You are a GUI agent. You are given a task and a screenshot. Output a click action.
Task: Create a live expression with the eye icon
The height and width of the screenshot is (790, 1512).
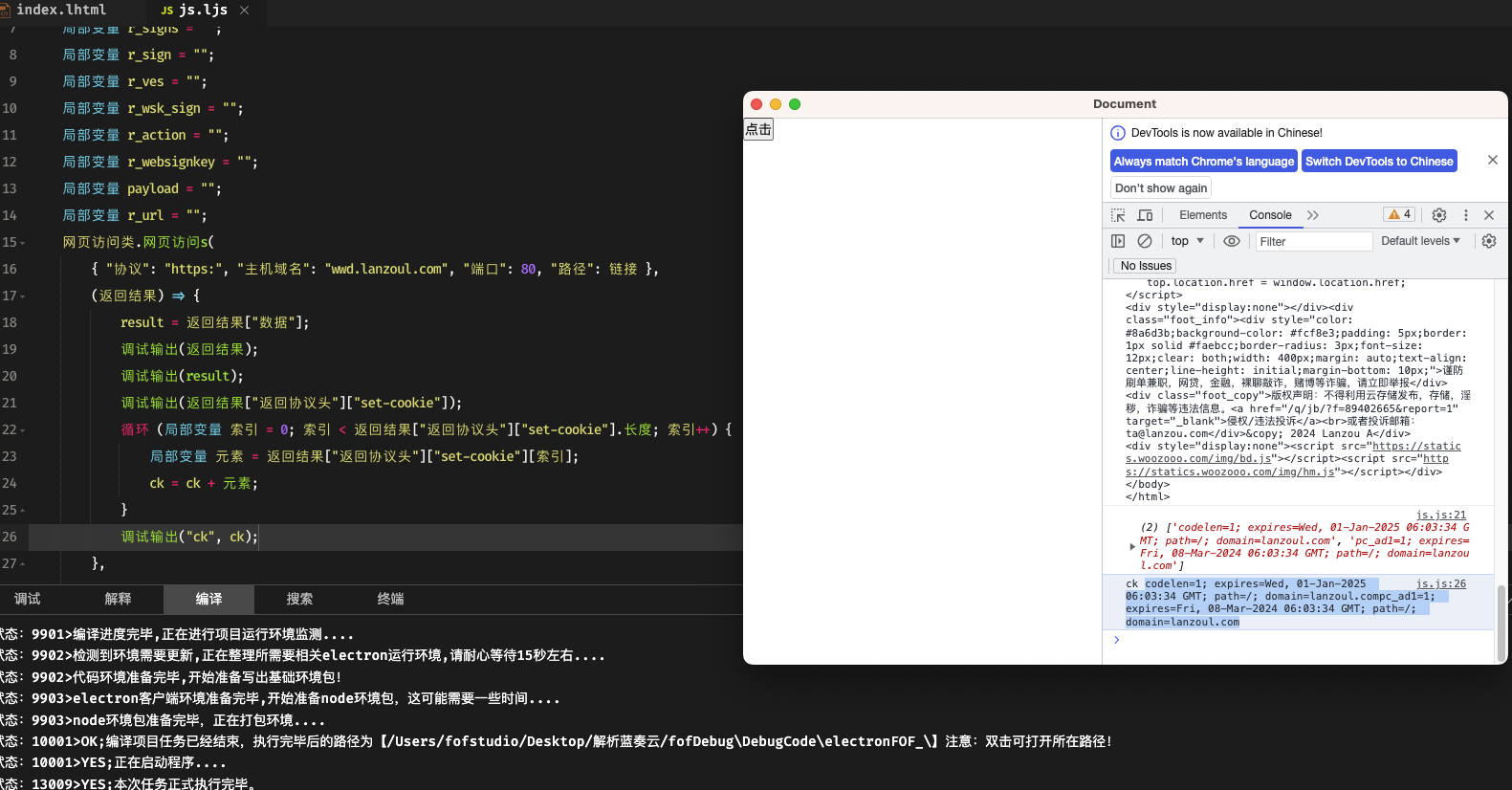[x=1232, y=241]
